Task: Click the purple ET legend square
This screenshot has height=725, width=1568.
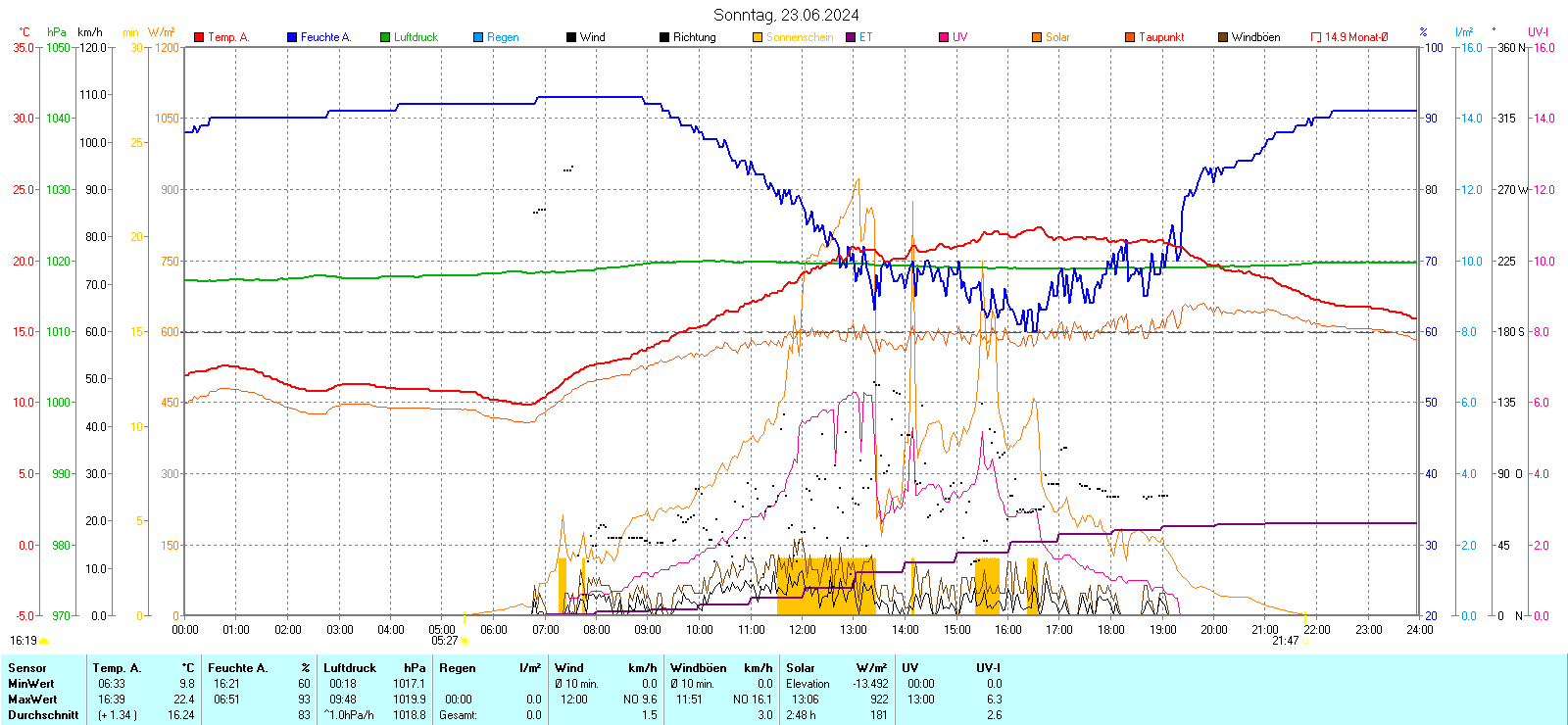Action: pos(851,37)
